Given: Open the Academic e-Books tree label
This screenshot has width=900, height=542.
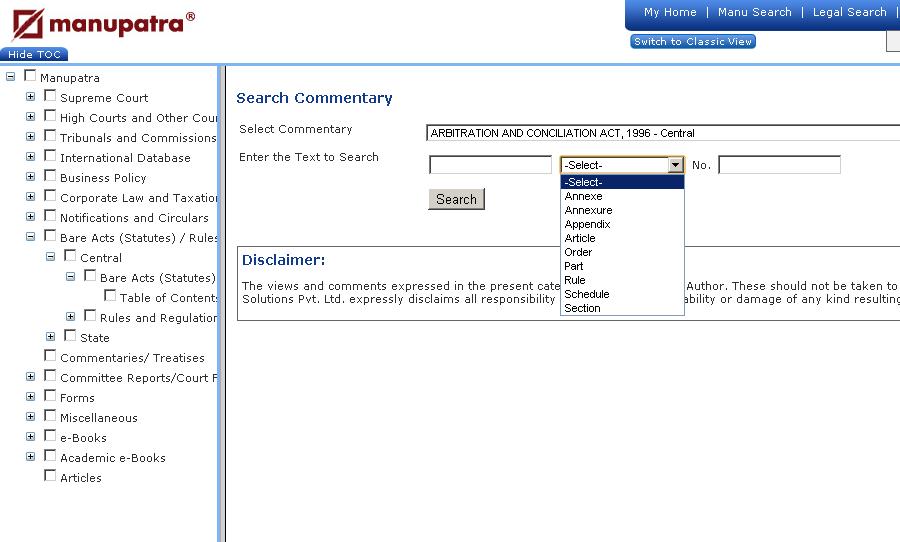Looking at the screenshot, I should (112, 458).
